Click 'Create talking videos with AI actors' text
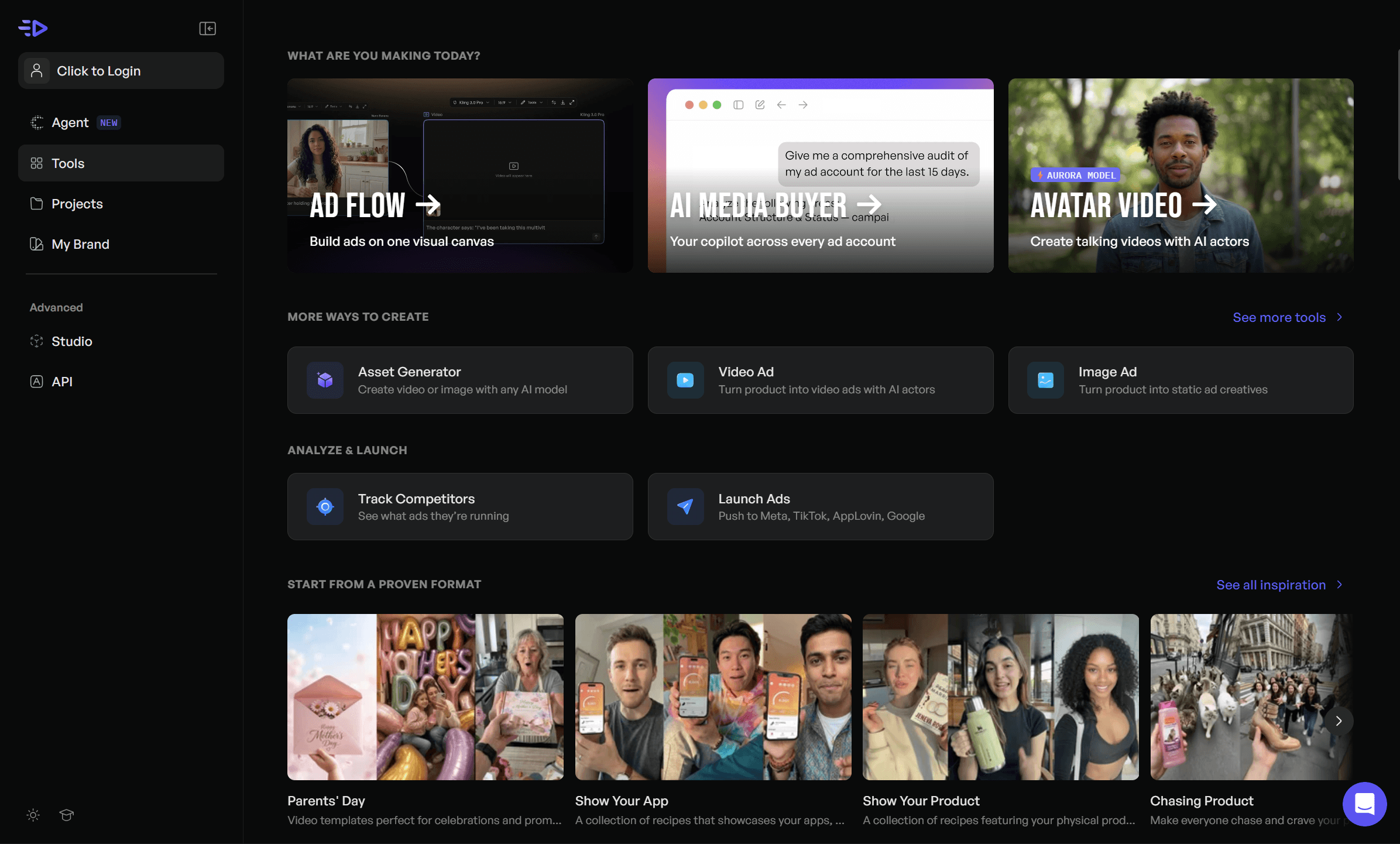This screenshot has height=844, width=1400. 1140,241
